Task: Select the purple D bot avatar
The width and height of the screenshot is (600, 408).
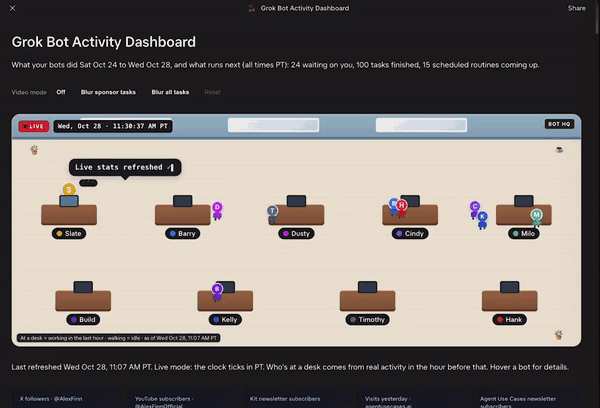Action: [217, 210]
